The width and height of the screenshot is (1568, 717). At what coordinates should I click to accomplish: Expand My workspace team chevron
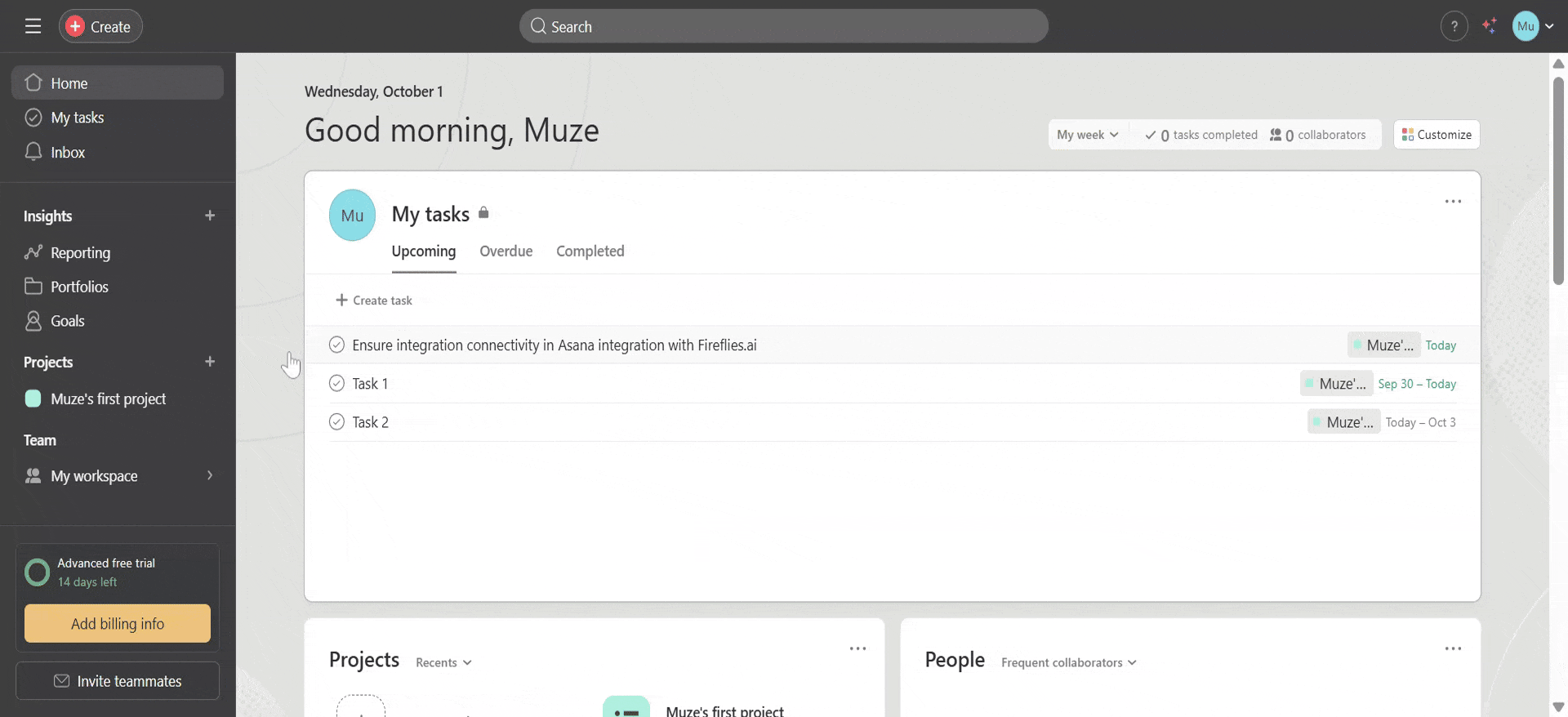click(210, 475)
